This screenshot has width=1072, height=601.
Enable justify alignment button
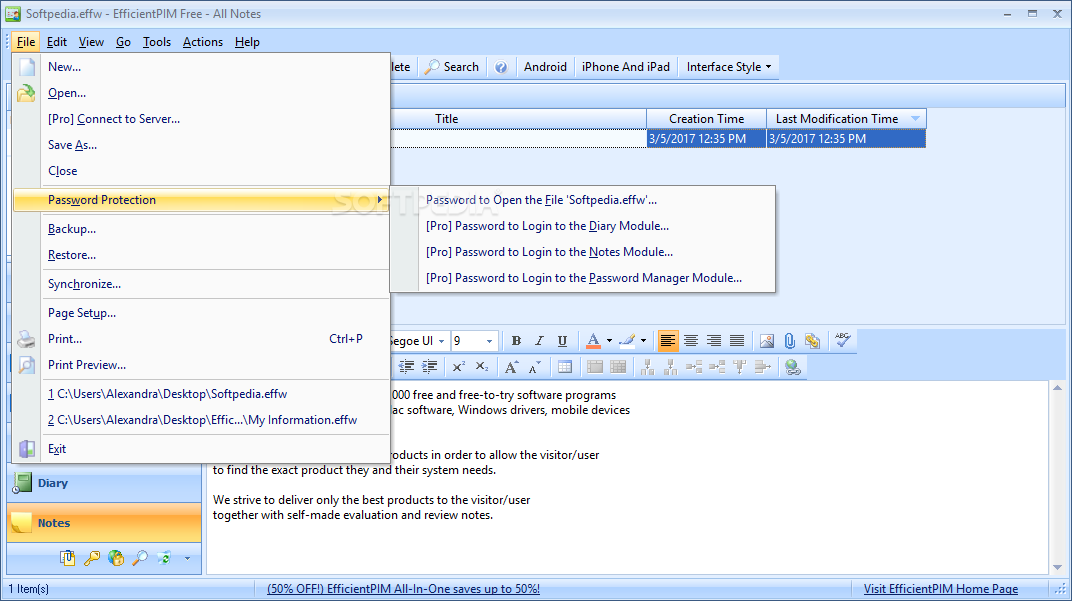click(x=737, y=340)
